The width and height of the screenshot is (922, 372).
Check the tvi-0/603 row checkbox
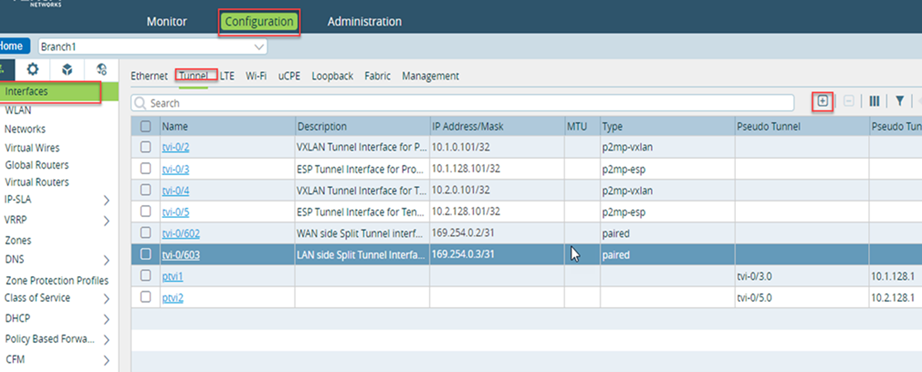click(146, 254)
